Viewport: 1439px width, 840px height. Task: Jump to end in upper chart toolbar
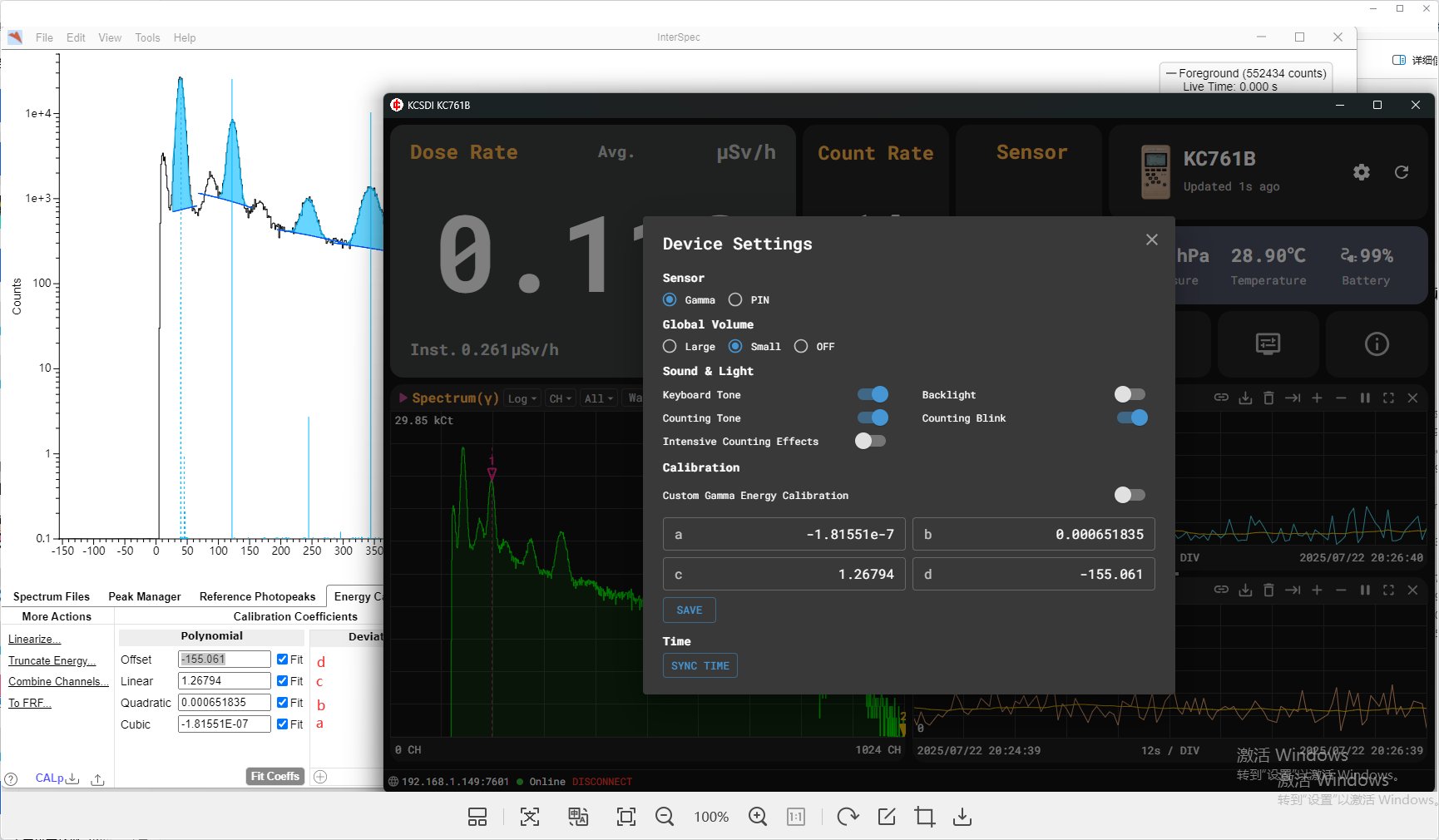pyautogui.click(x=1293, y=398)
